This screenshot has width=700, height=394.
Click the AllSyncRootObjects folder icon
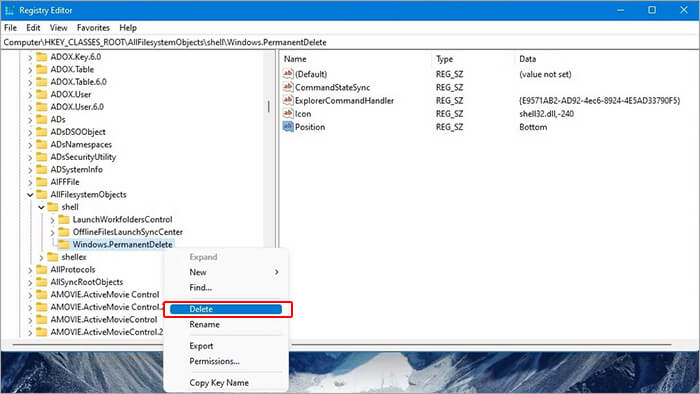[x=42, y=282]
